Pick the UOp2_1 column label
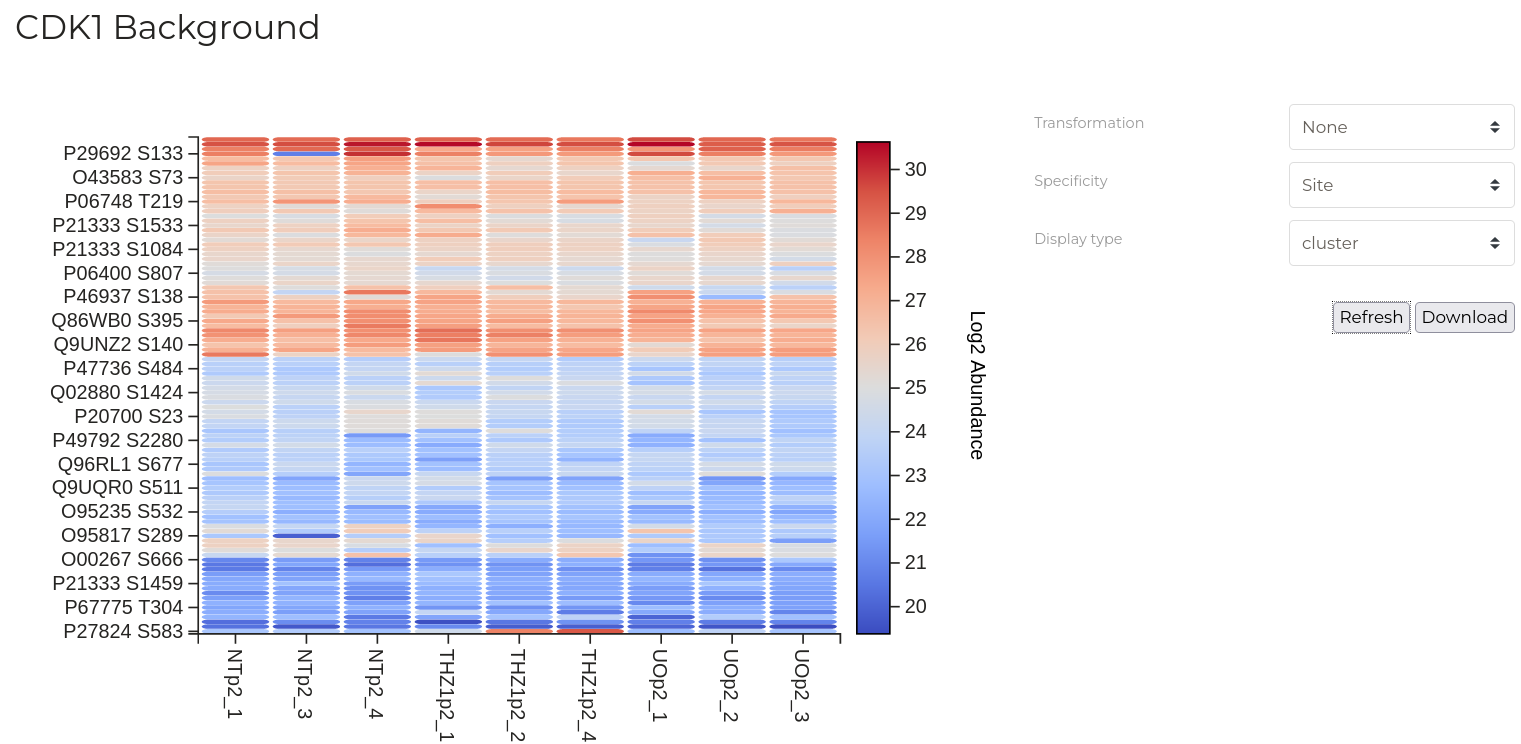This screenshot has width=1521, height=744. coord(660,685)
